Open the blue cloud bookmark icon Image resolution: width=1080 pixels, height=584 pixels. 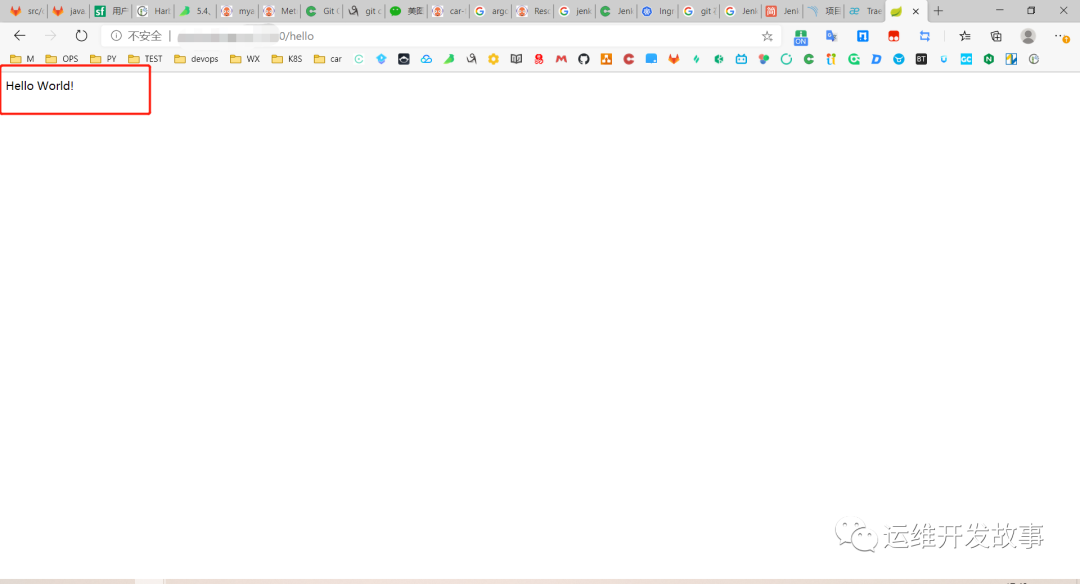click(426, 59)
